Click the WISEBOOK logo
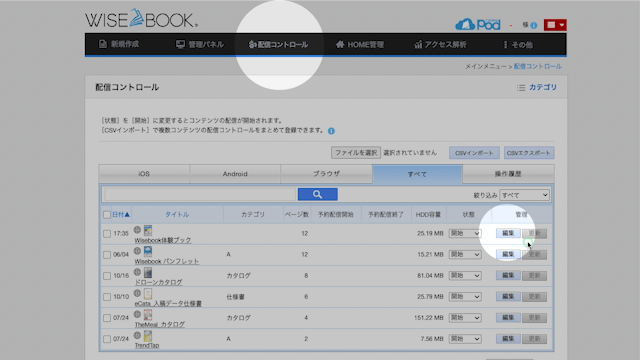640x360 pixels. pyautogui.click(x=141, y=19)
